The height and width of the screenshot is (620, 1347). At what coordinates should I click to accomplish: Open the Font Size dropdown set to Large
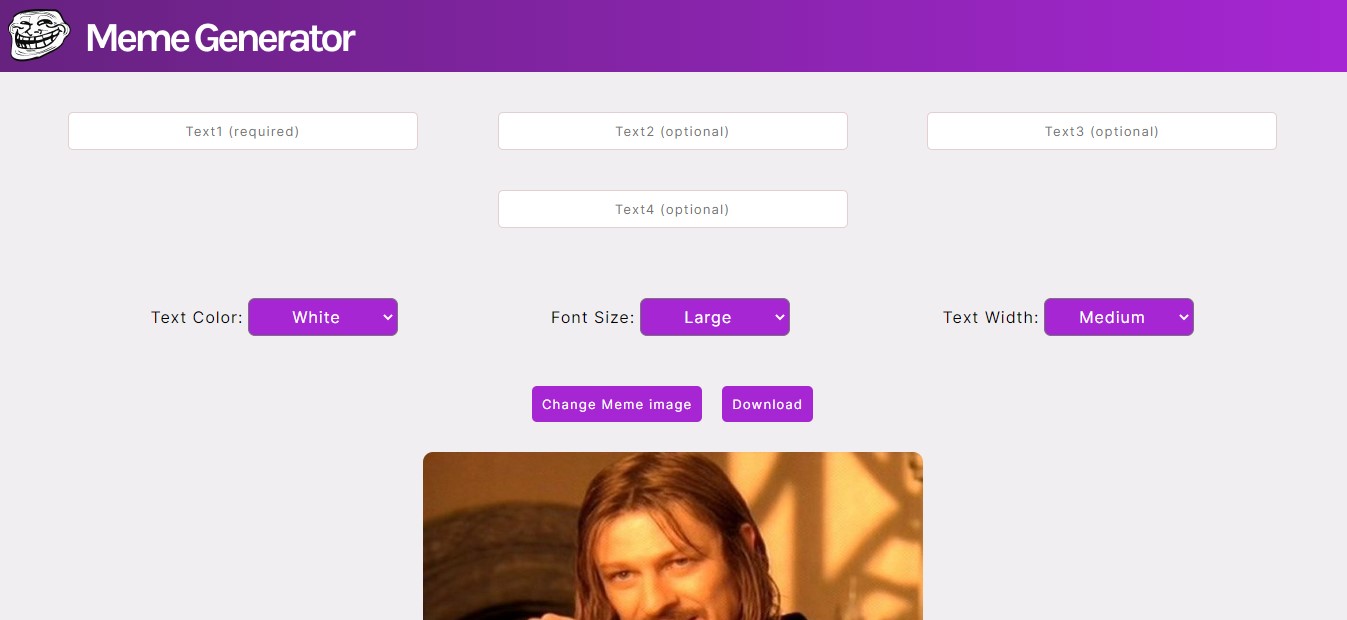pos(715,317)
